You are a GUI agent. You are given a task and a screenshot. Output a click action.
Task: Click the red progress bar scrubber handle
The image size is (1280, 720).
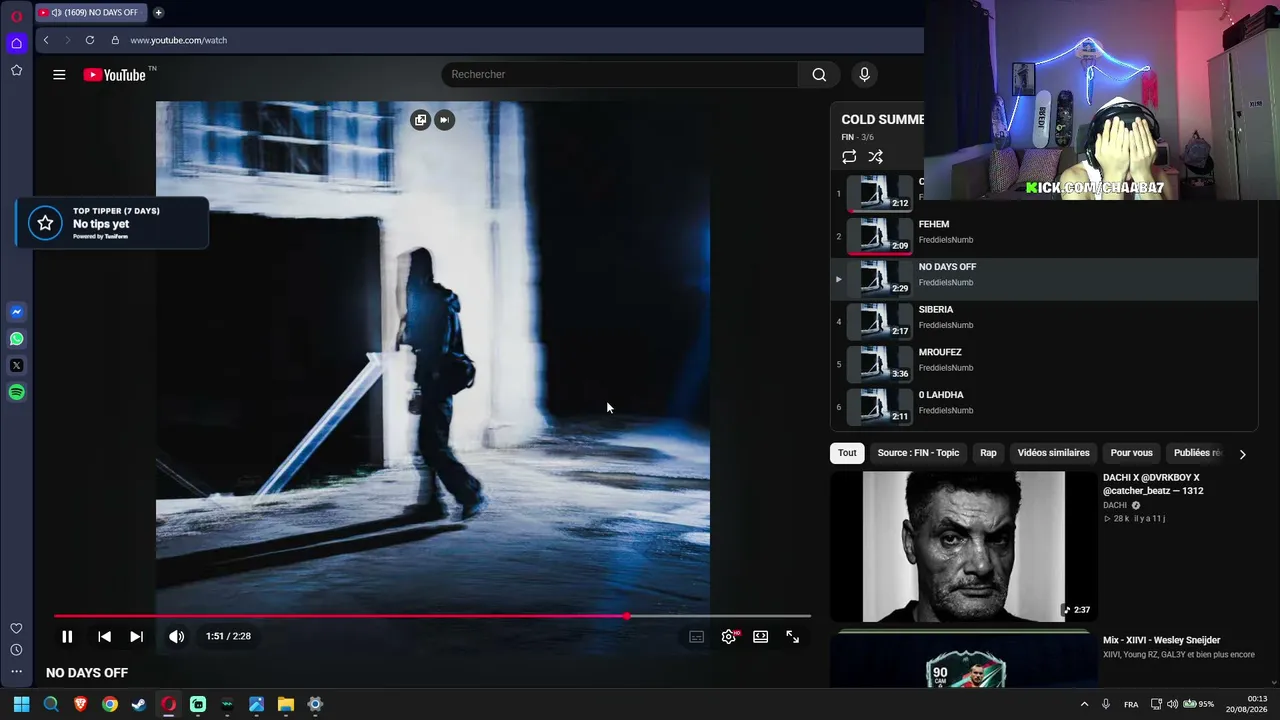(626, 616)
